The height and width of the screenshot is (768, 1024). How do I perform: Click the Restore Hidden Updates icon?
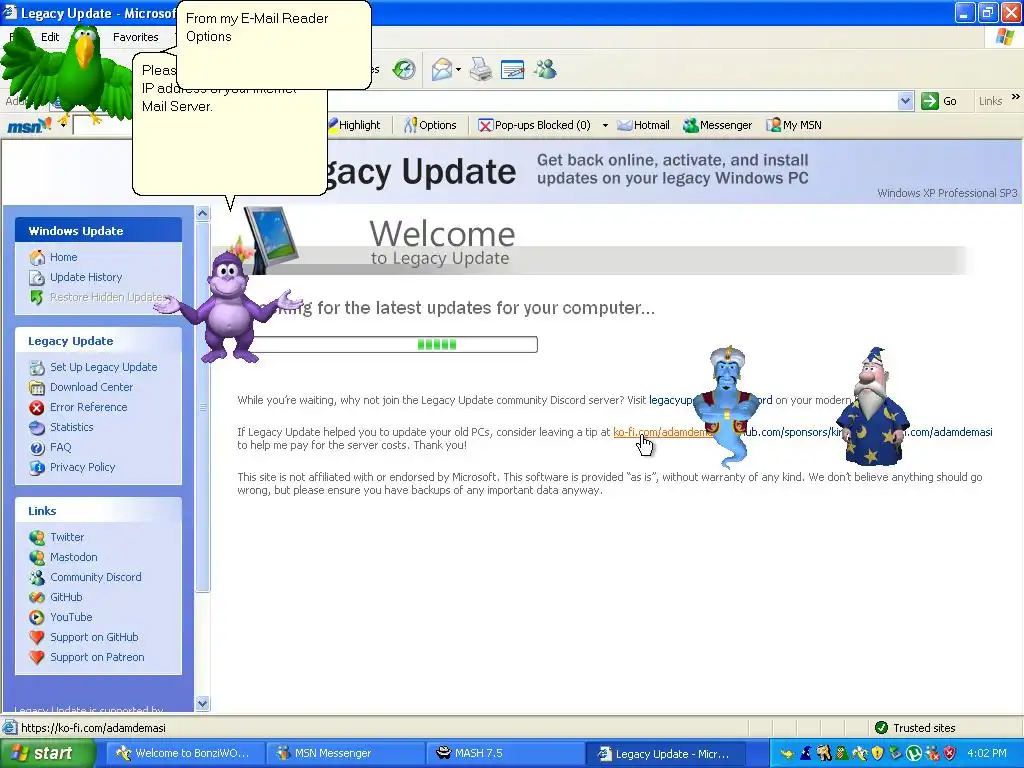point(37,297)
